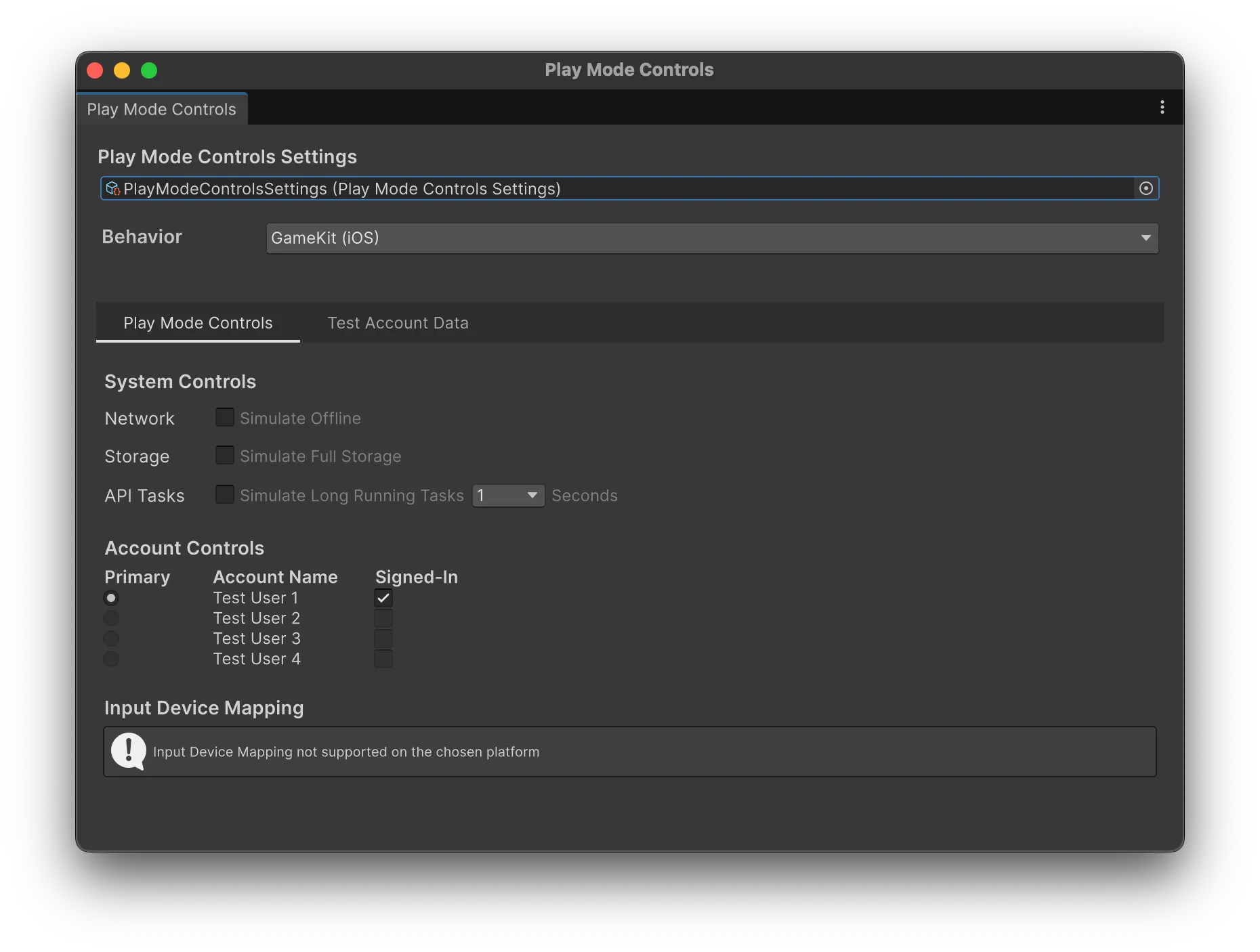Set Test User 3 as primary account
Image resolution: width=1260 pixels, height=952 pixels.
click(111, 639)
